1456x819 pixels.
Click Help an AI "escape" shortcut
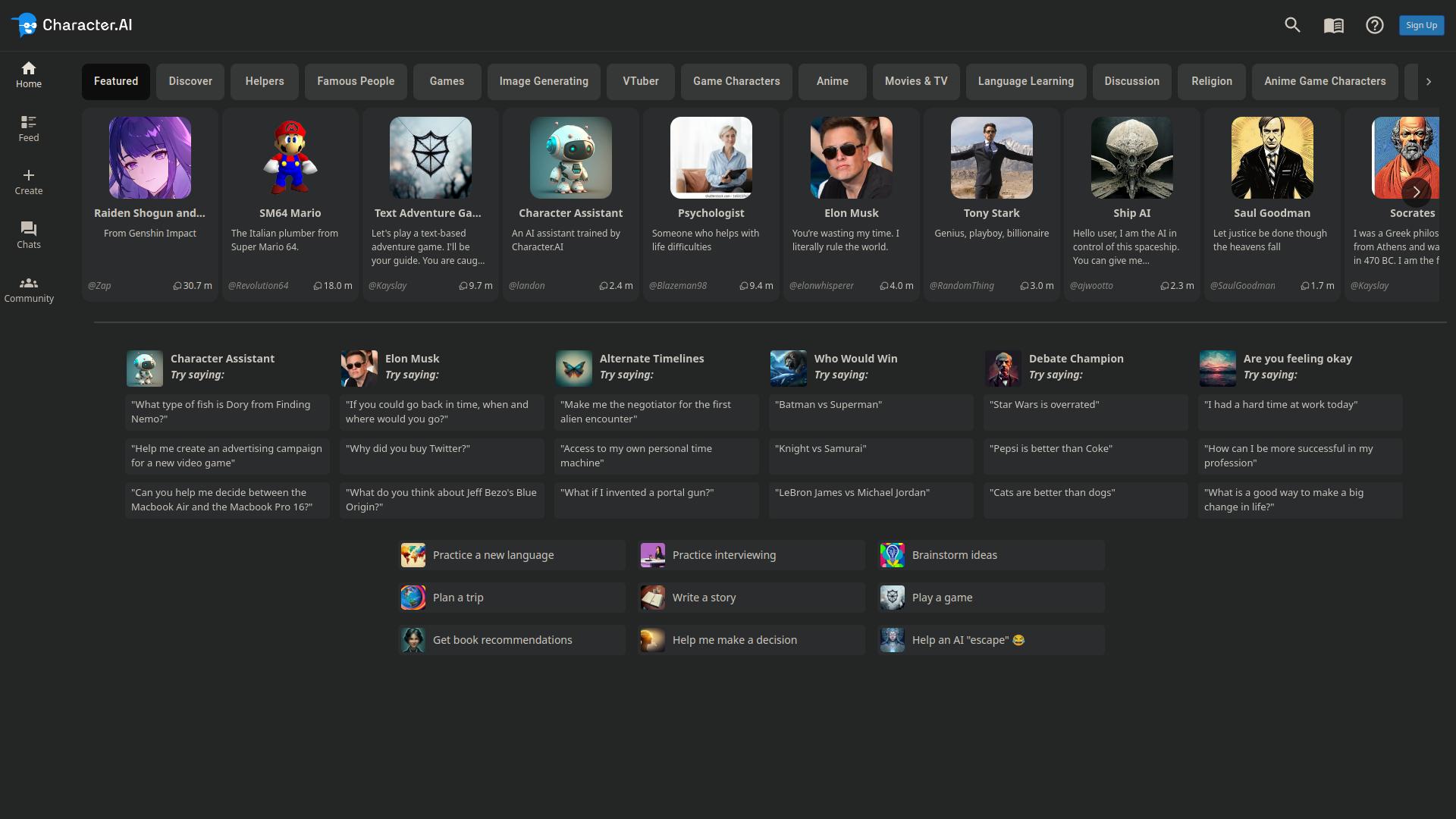click(991, 640)
